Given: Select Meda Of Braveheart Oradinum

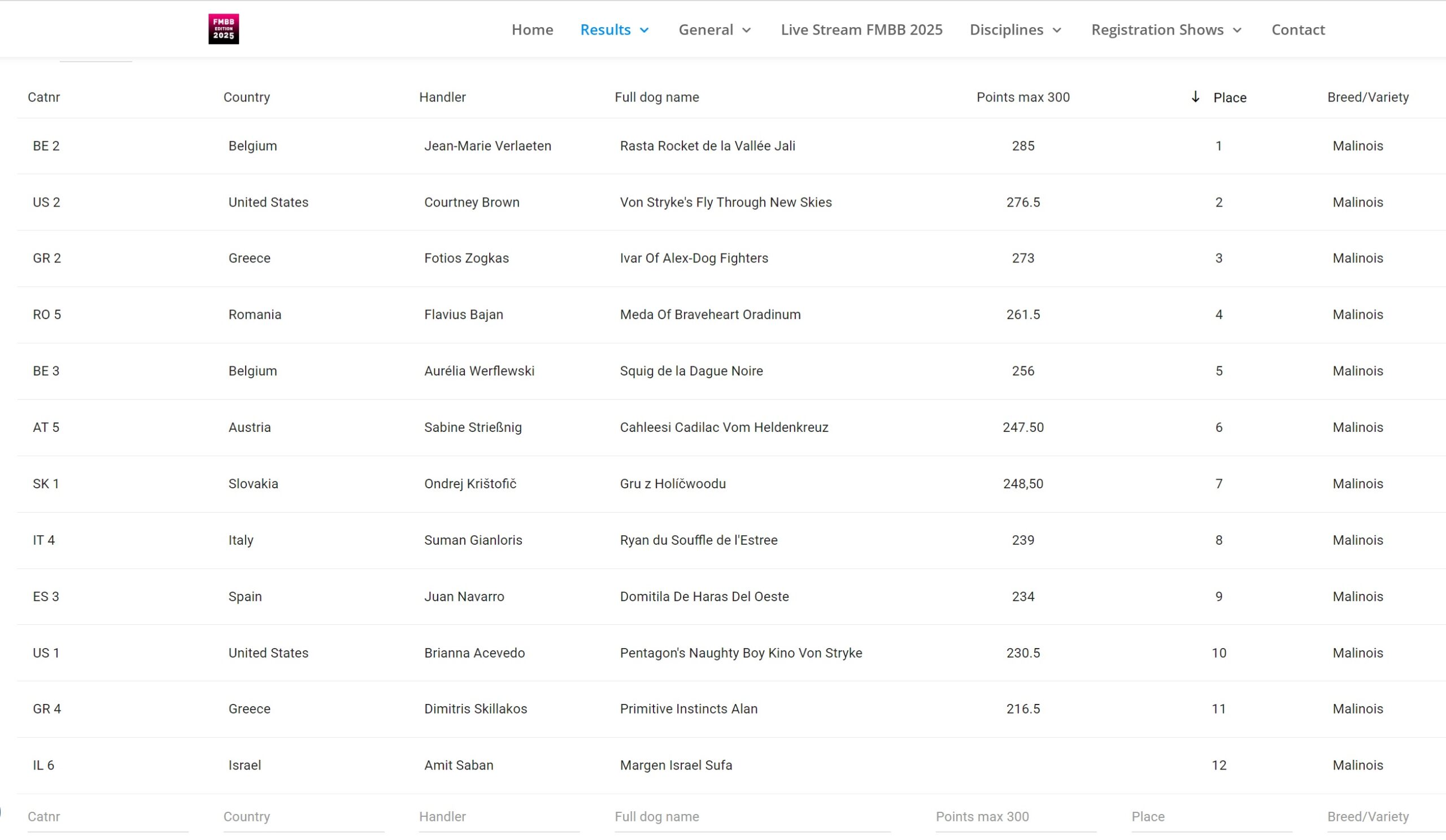Looking at the screenshot, I should (x=711, y=314).
